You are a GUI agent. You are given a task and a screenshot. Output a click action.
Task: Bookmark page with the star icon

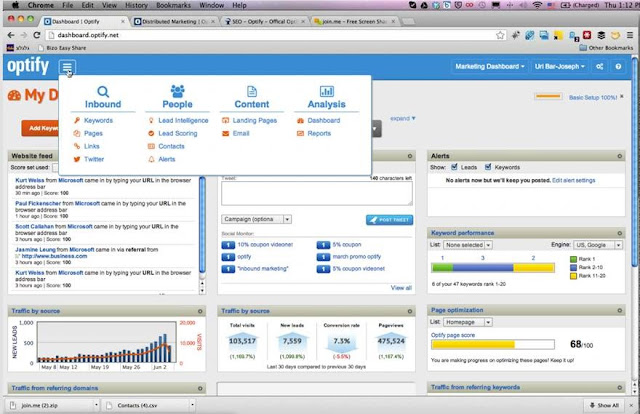[x=500, y=35]
